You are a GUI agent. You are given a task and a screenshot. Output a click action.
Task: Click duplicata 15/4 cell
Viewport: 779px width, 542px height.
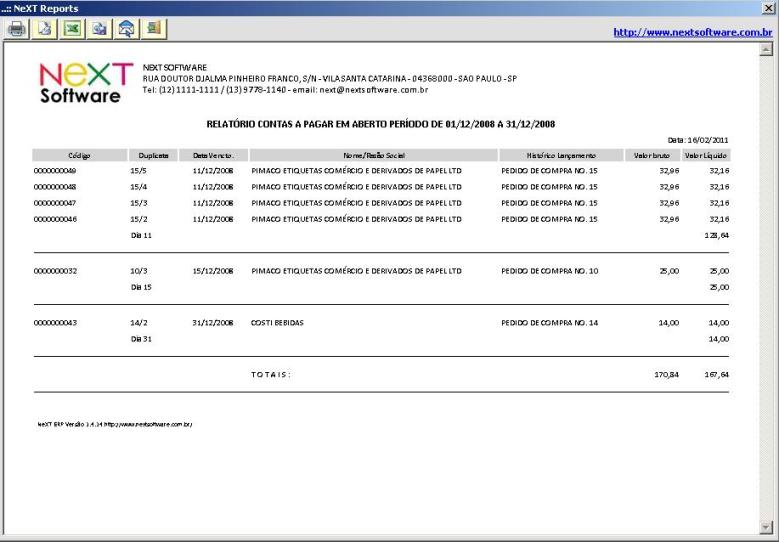coord(139,187)
